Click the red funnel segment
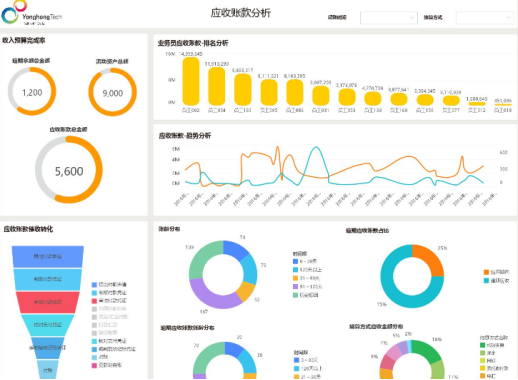This screenshot has height=380, width=518. [x=48, y=302]
